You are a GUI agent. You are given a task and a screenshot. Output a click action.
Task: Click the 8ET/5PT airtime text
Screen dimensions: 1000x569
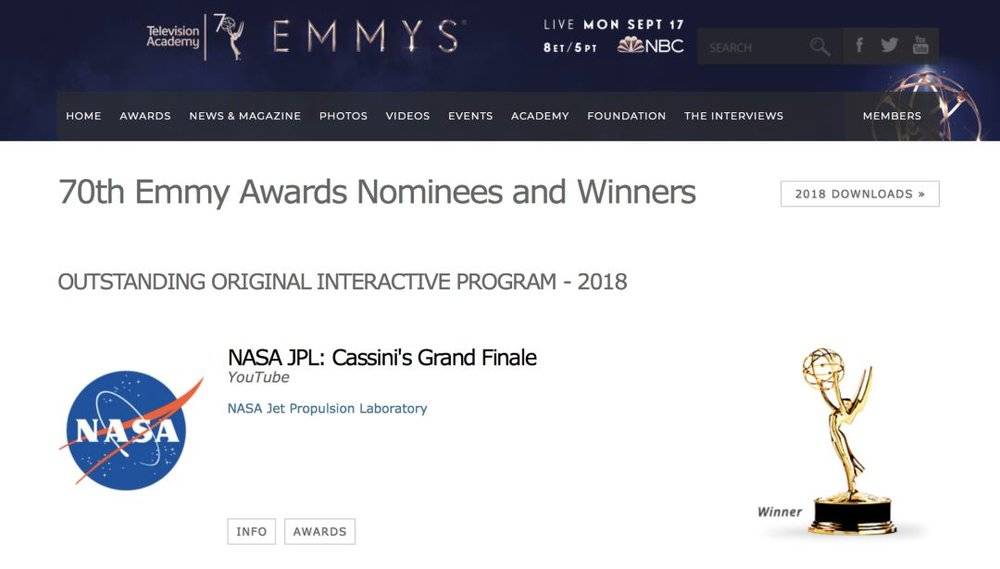click(x=570, y=48)
